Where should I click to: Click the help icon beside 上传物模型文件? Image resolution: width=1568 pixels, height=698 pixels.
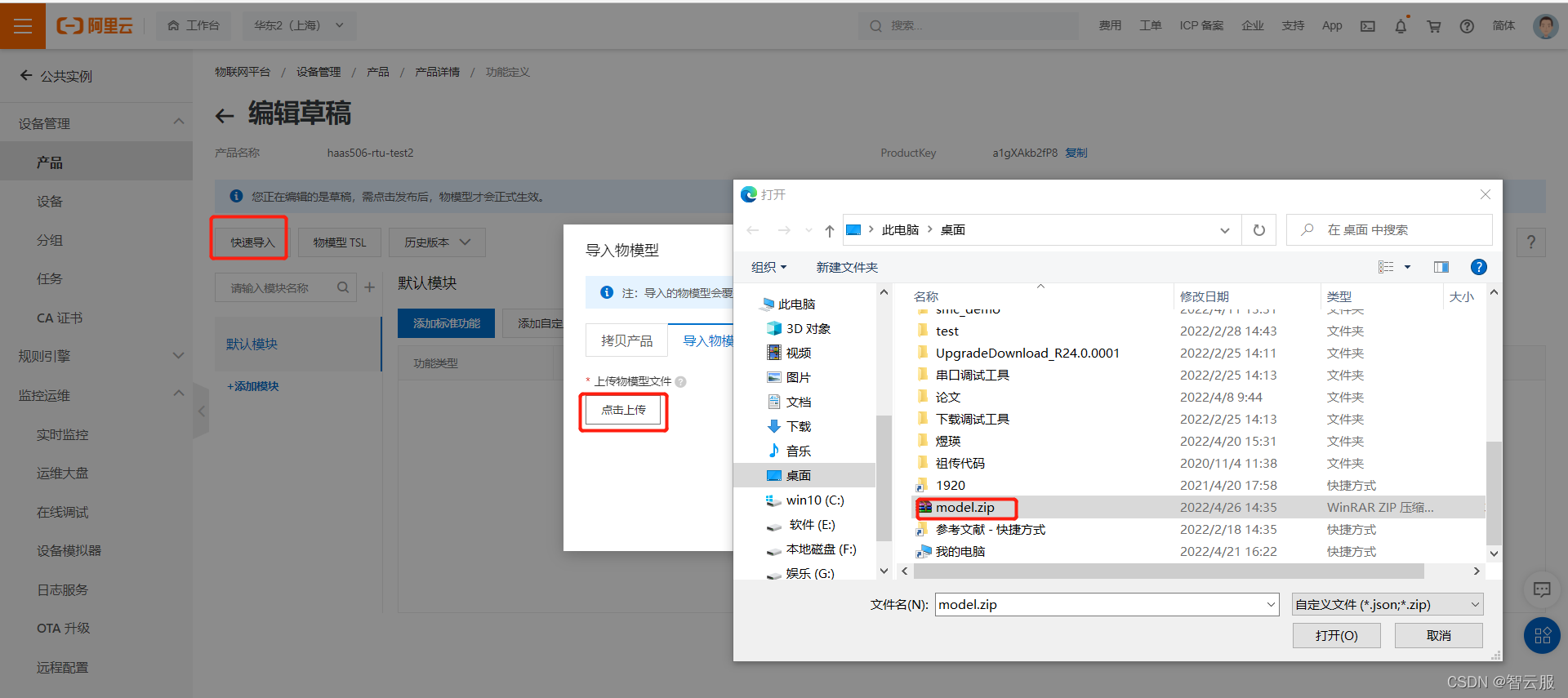tap(681, 381)
